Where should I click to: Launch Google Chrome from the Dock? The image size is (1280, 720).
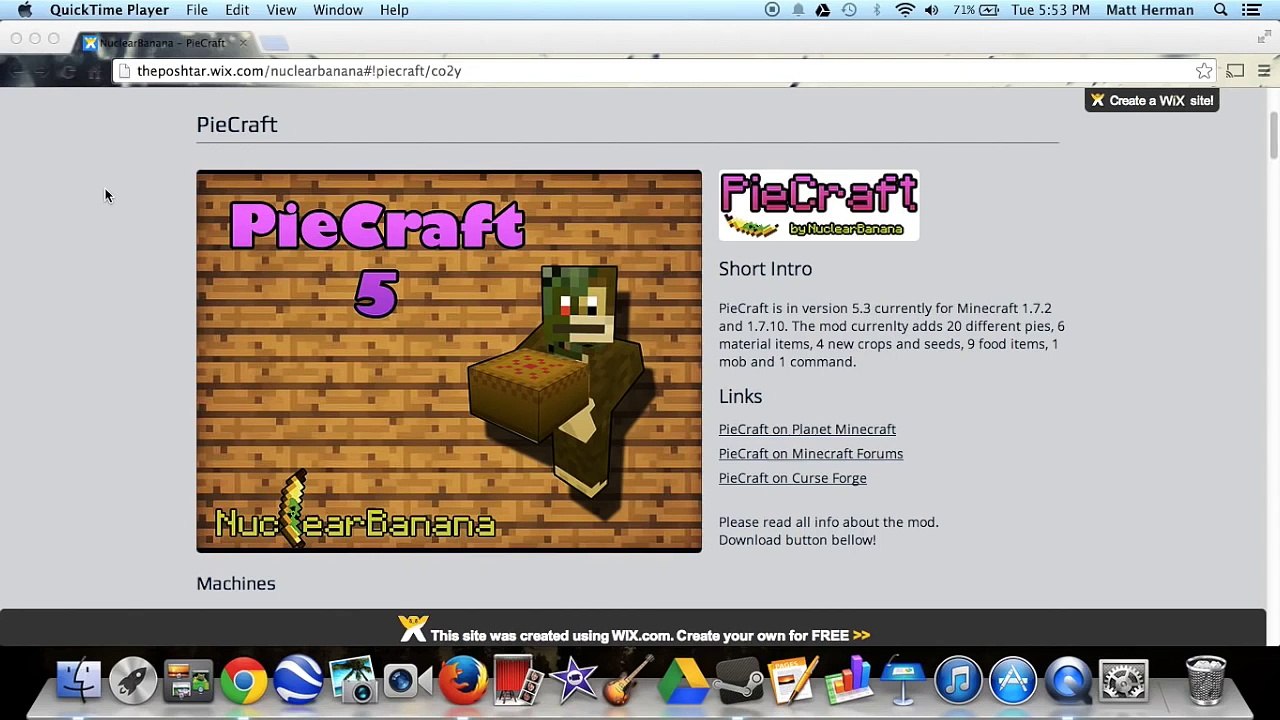coord(243,681)
